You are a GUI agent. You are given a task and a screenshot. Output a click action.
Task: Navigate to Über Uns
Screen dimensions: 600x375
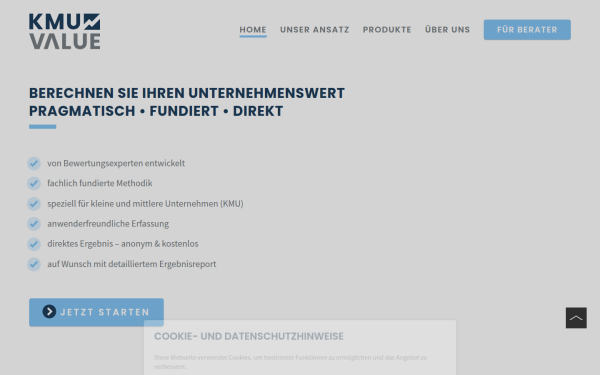pyautogui.click(x=447, y=29)
